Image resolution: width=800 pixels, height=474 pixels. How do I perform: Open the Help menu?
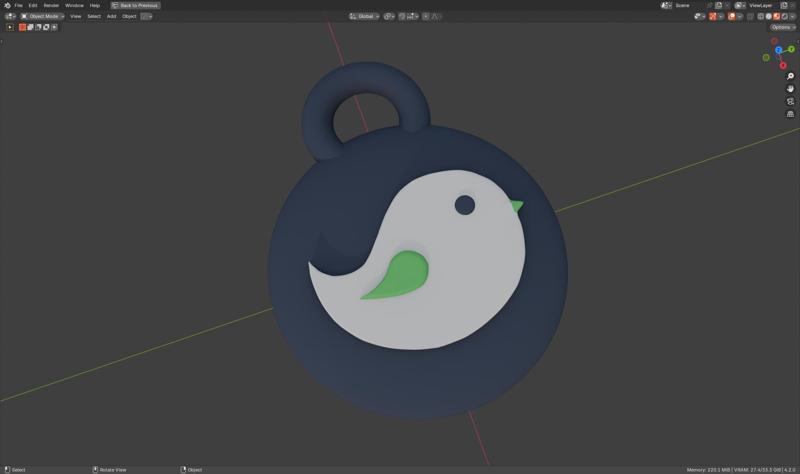[x=95, y=5]
